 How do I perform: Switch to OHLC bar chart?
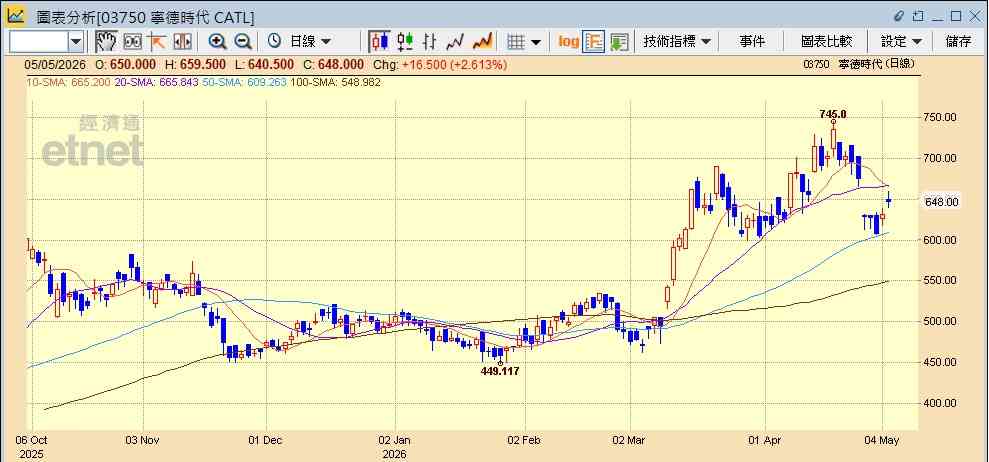(430, 42)
